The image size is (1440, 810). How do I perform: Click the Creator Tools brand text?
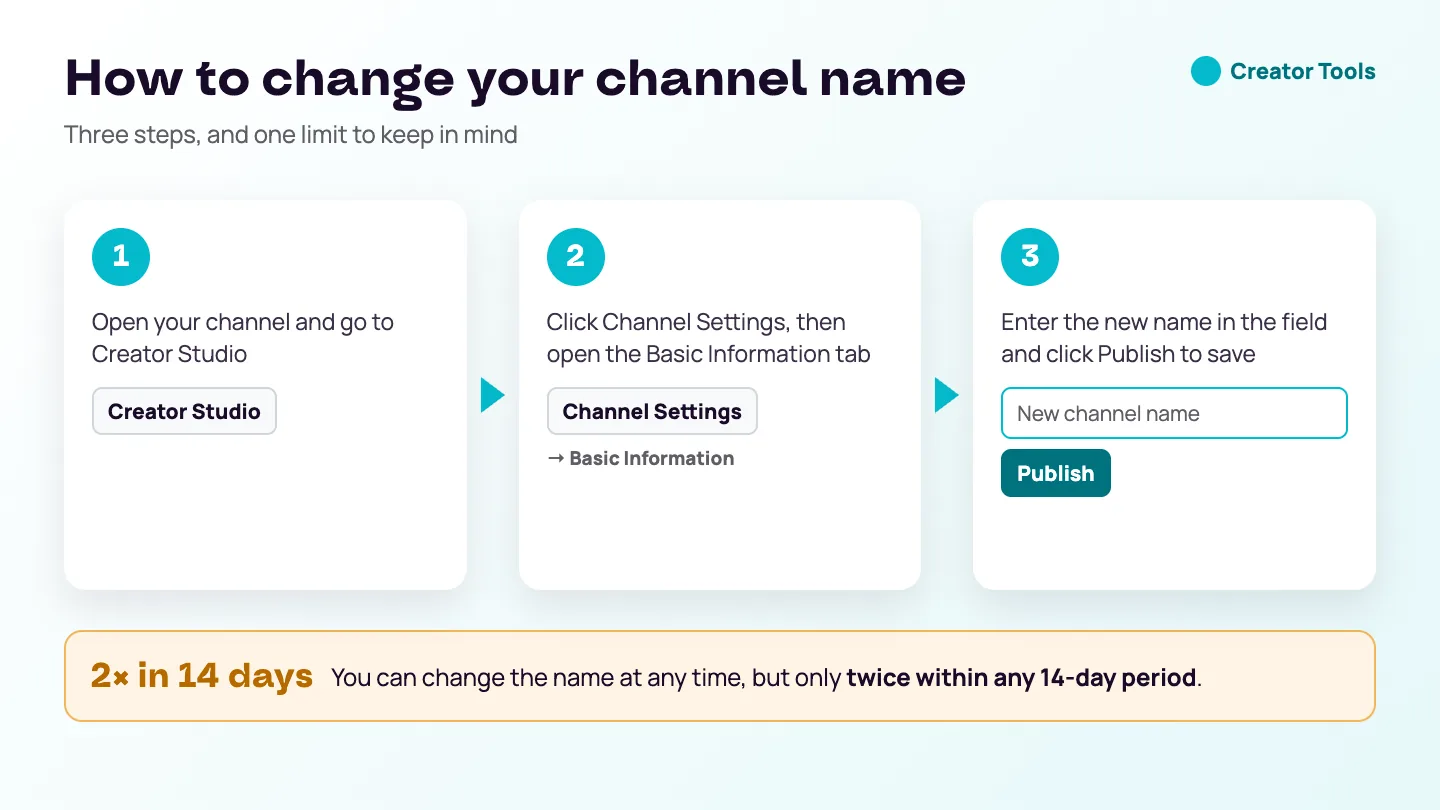pos(1302,71)
